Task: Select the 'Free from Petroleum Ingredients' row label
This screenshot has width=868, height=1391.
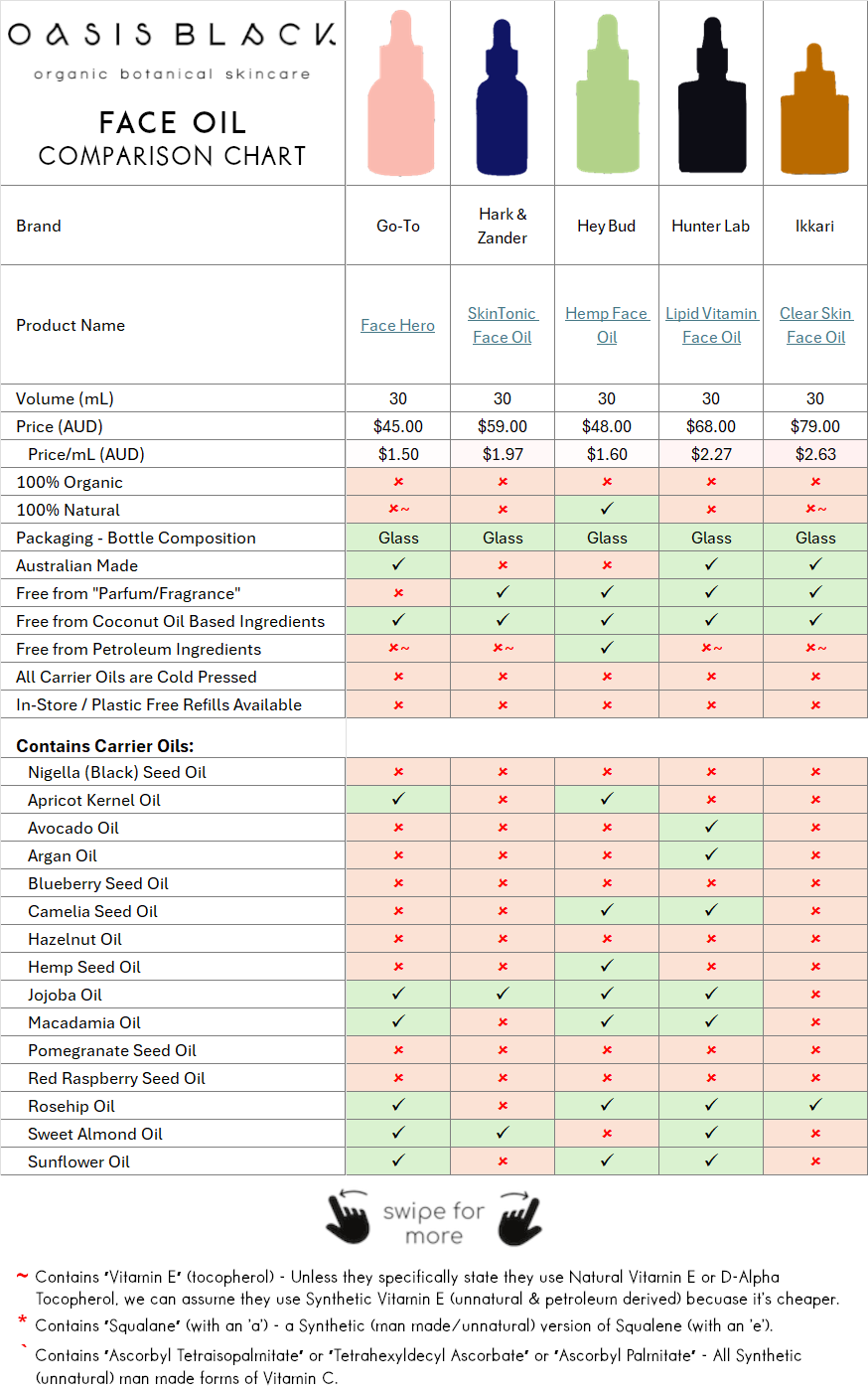Action: click(139, 649)
